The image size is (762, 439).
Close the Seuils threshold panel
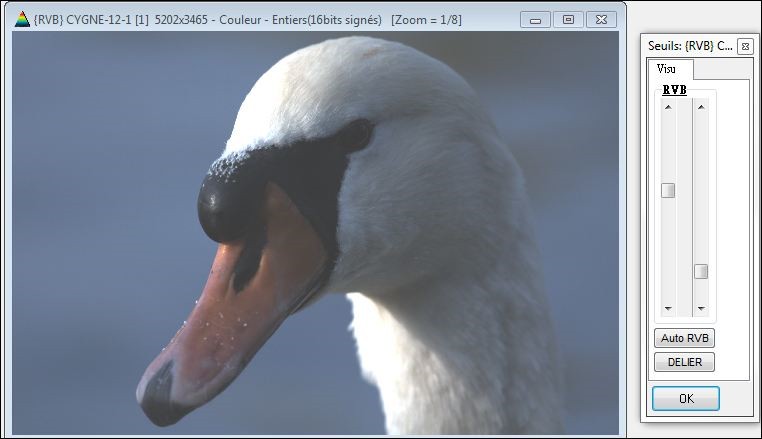point(744,46)
